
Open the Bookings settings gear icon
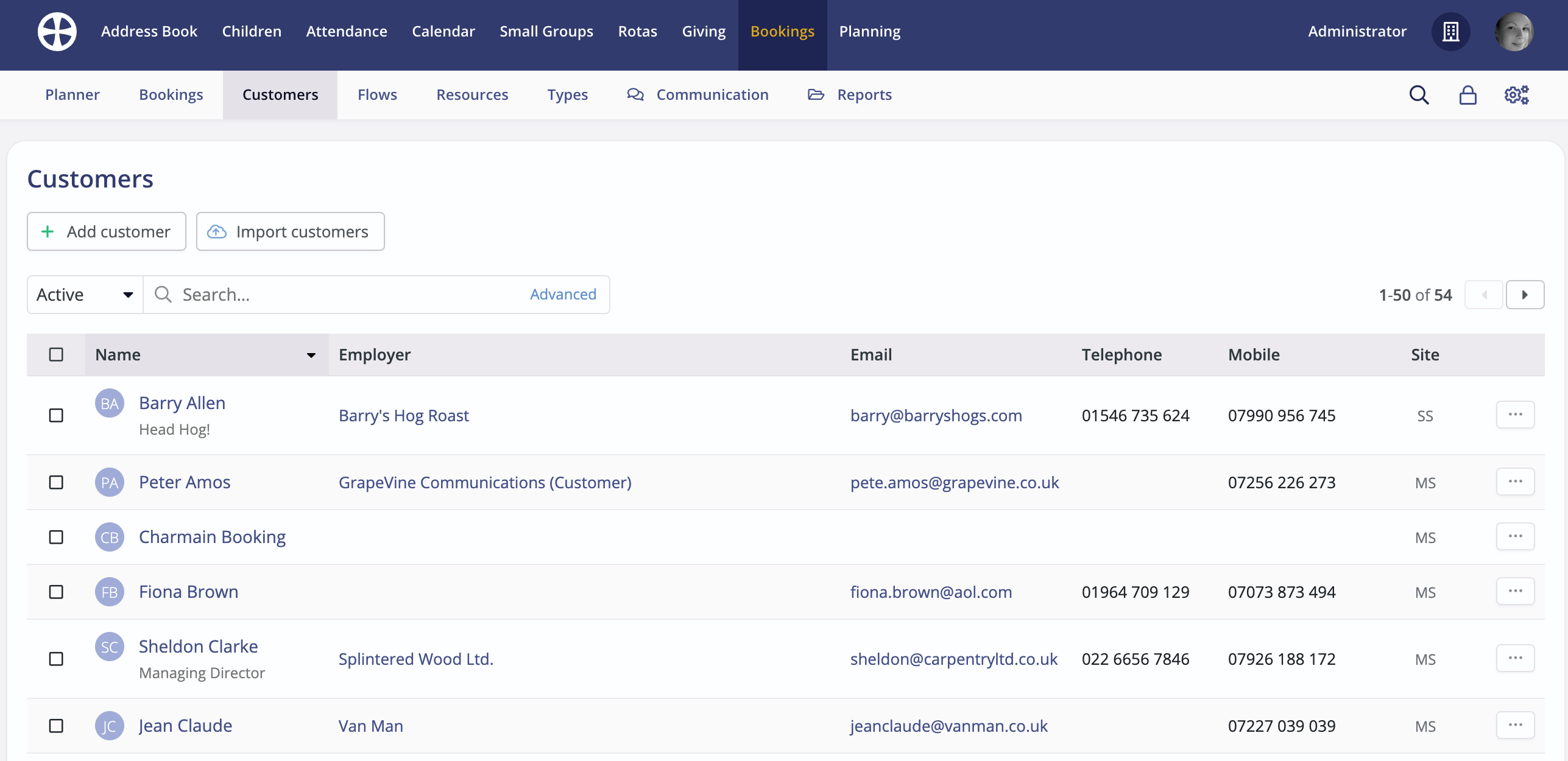1516,95
